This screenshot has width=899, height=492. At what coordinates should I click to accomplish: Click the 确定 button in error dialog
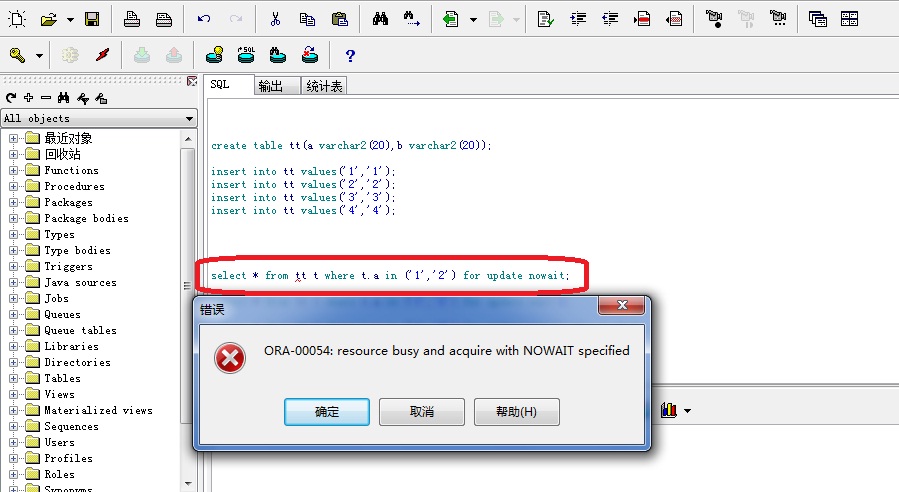tap(327, 412)
